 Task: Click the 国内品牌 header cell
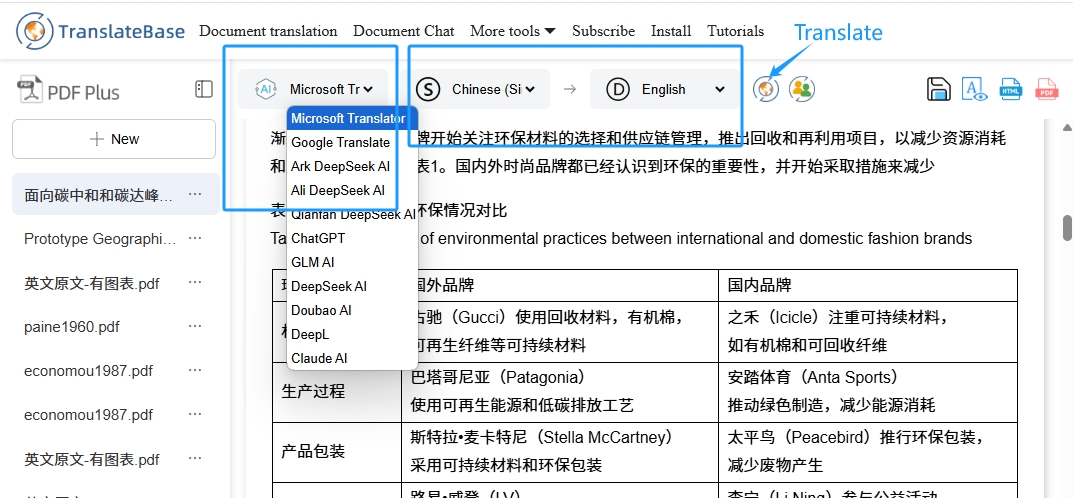tap(868, 285)
